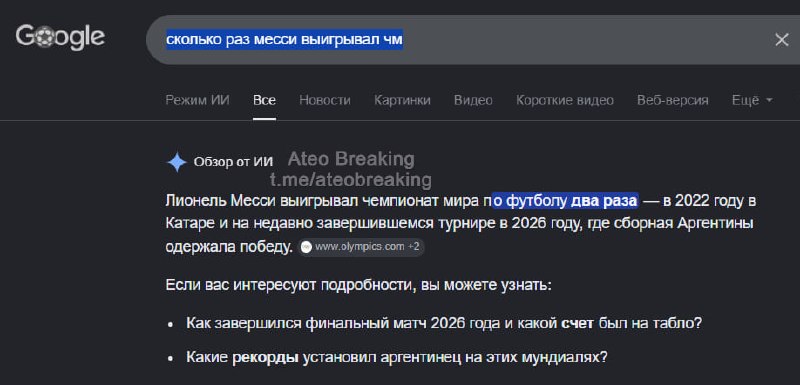Open the www.olympics.com source chip
This screenshot has height=385, width=800.
coord(361,247)
